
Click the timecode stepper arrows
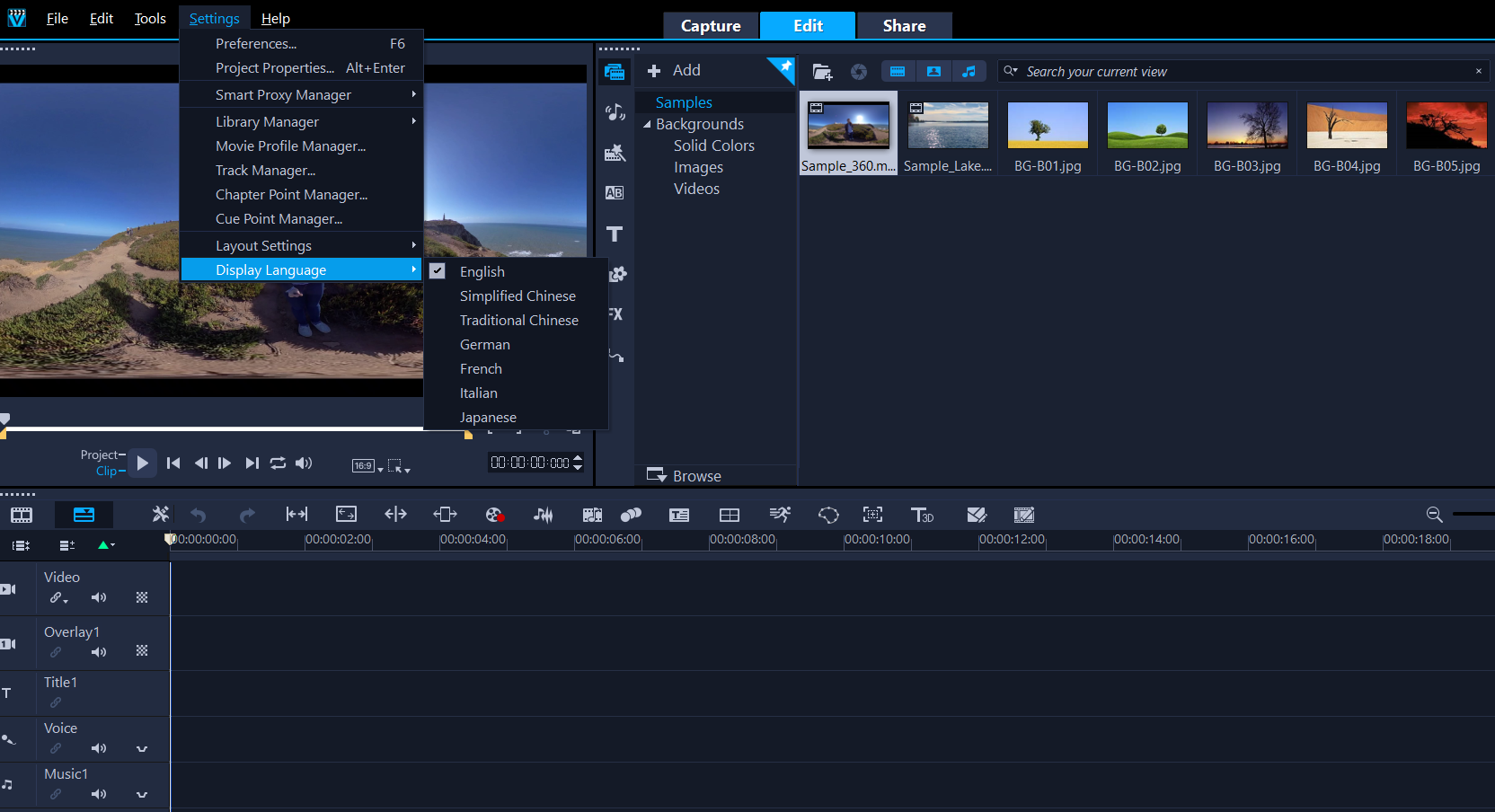coord(578,463)
